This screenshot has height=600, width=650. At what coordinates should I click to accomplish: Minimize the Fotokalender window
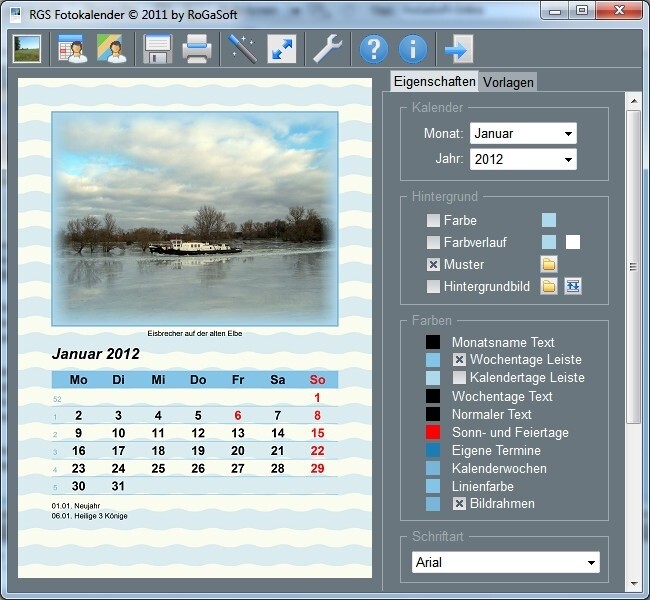pos(555,11)
